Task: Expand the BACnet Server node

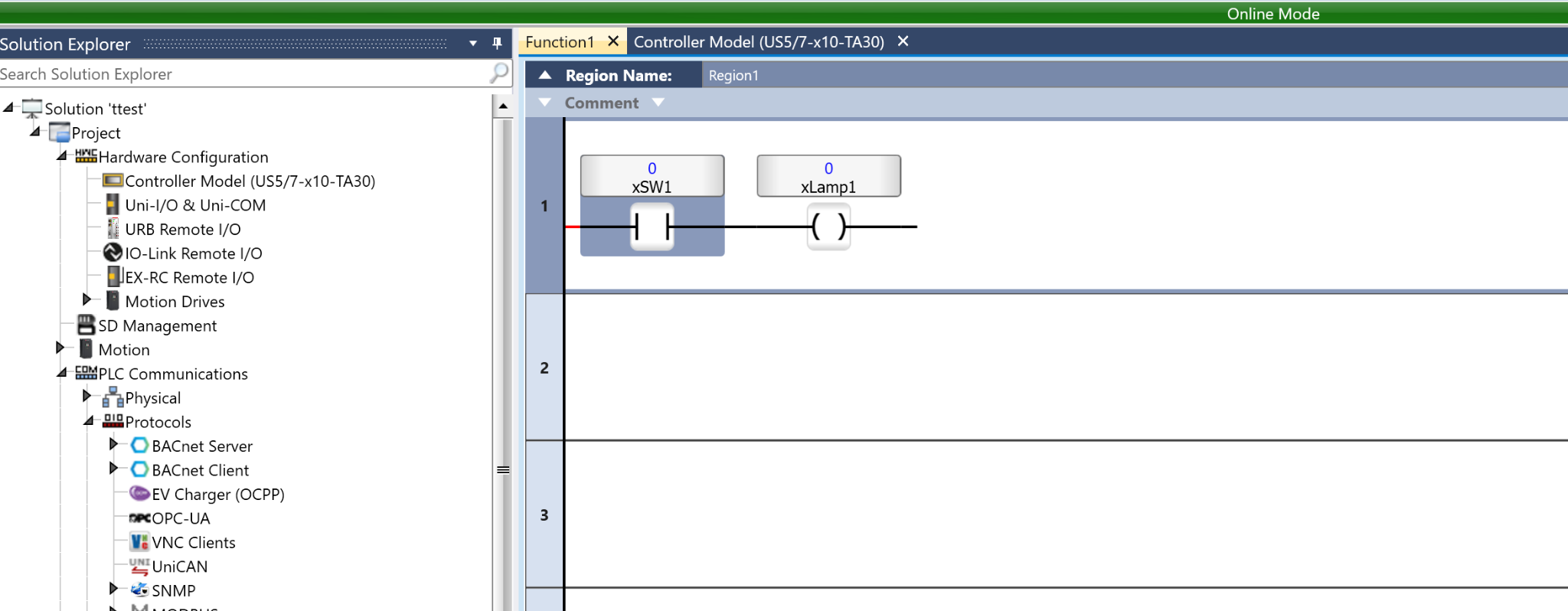Action: (113, 444)
